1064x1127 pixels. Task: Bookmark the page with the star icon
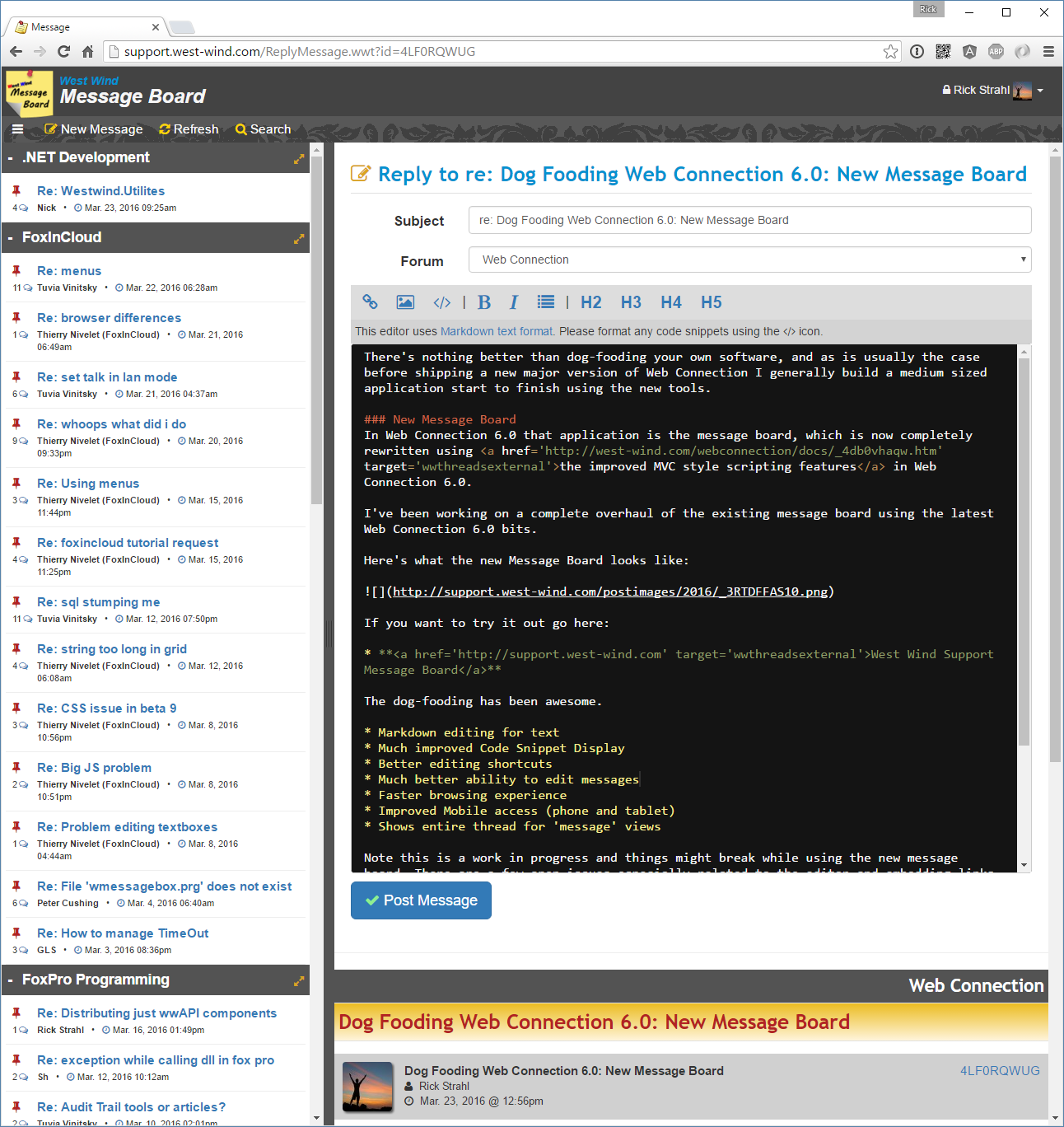pos(890,51)
